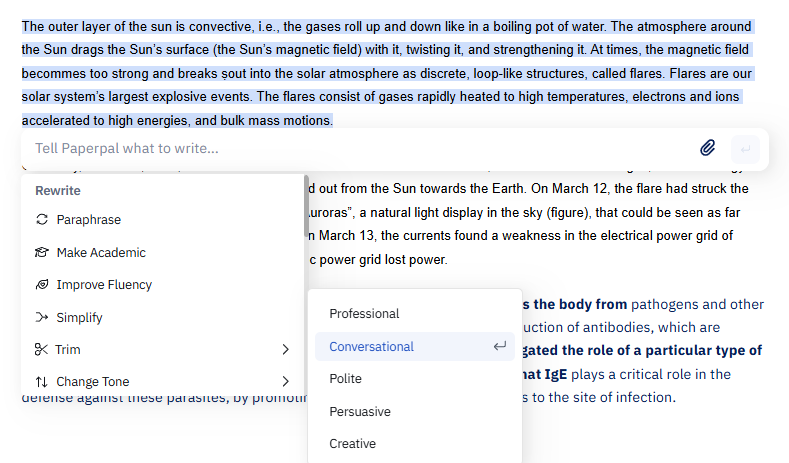This screenshot has height=463, width=789.
Task: Expand the Change Tone submenu chevron
Action: click(285, 381)
